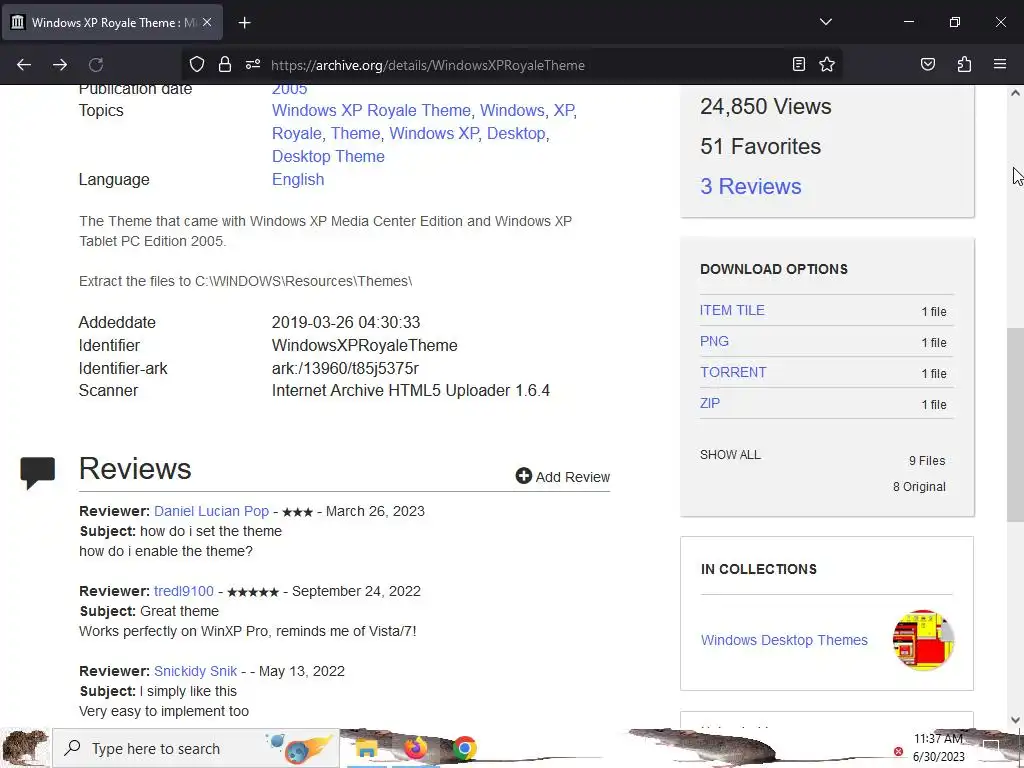The image size is (1024, 768).
Task: Click the Reviews speech bubble icon
Action: [x=38, y=473]
